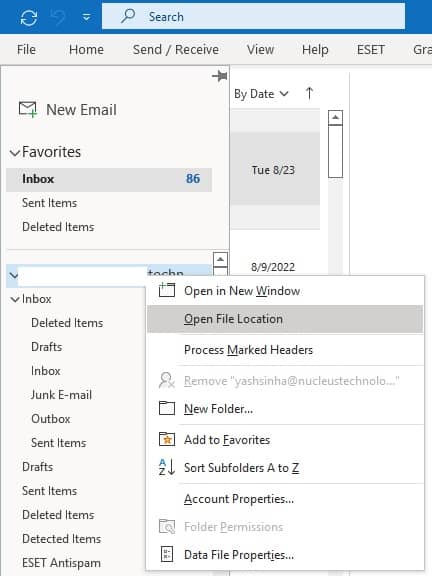The height and width of the screenshot is (576, 432).
Task: Click the New Email button label
Action: click(x=81, y=110)
